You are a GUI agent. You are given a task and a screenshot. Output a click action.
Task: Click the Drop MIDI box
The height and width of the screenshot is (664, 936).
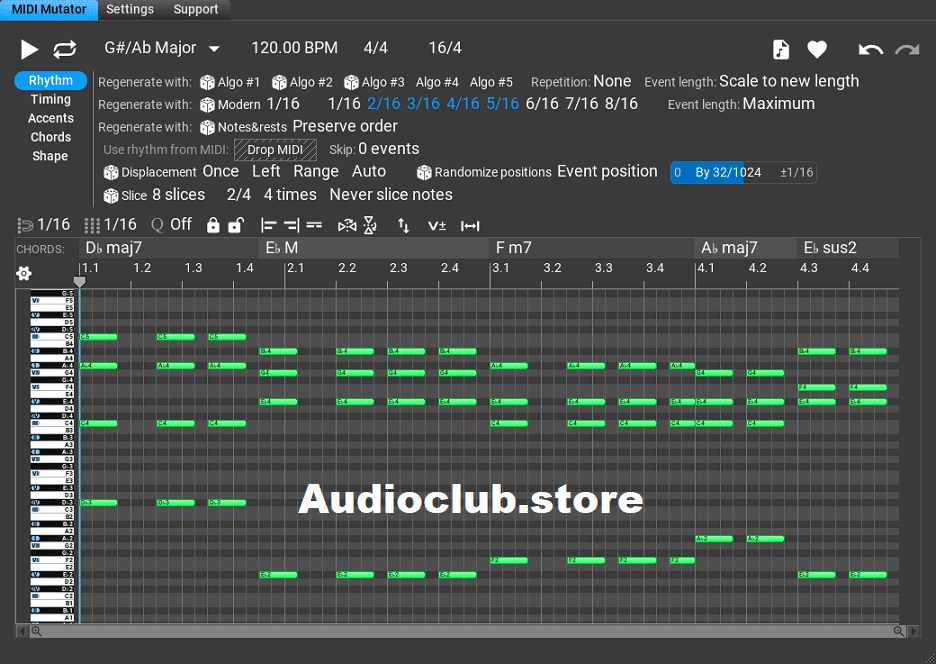pyautogui.click(x=275, y=150)
